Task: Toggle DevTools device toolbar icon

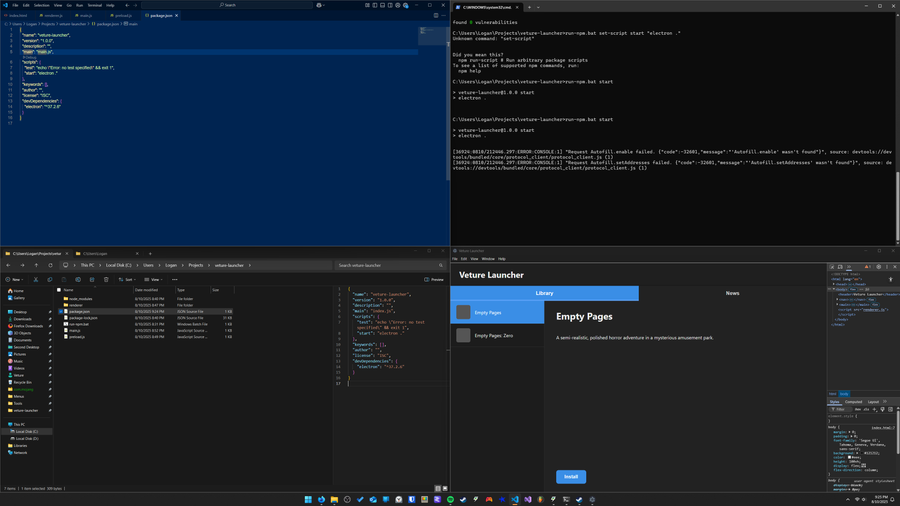Action: pyautogui.click(x=840, y=267)
